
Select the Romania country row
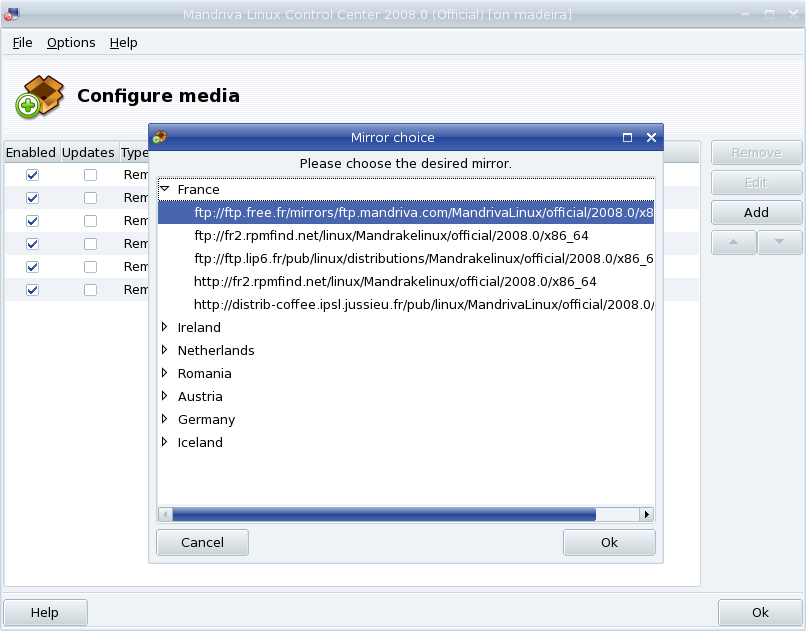point(406,374)
